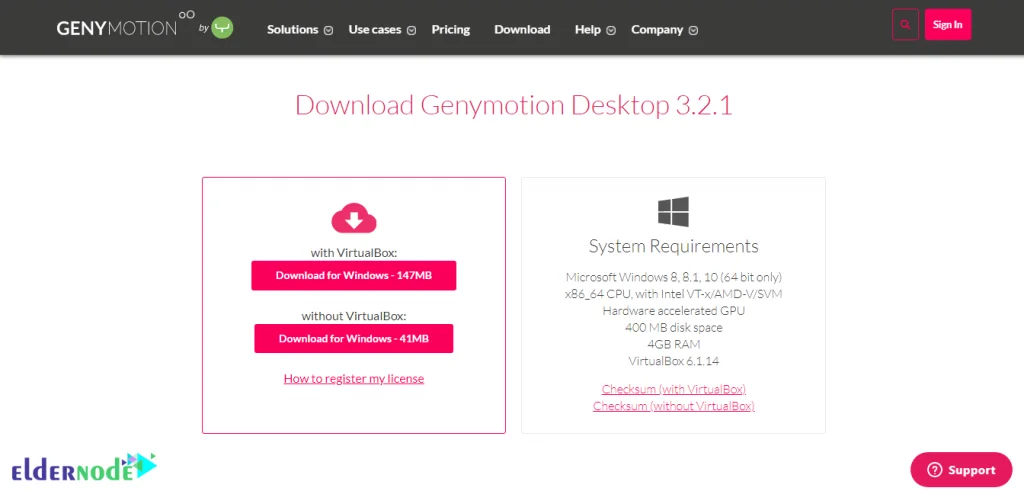
Task: Expand the Solutions dropdown arrow
Action: coord(328,30)
